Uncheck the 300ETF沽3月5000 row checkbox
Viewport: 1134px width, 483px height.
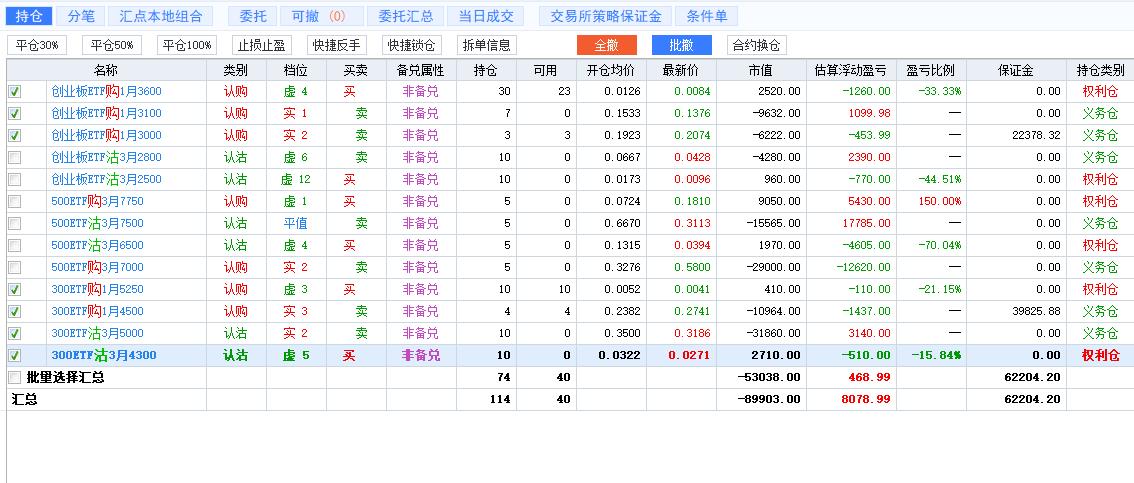pos(14,333)
